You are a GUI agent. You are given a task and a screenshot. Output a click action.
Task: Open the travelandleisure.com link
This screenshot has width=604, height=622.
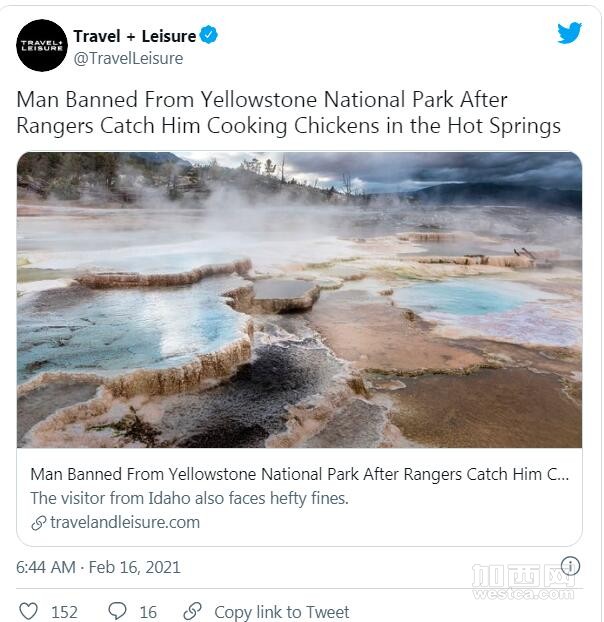point(125,522)
